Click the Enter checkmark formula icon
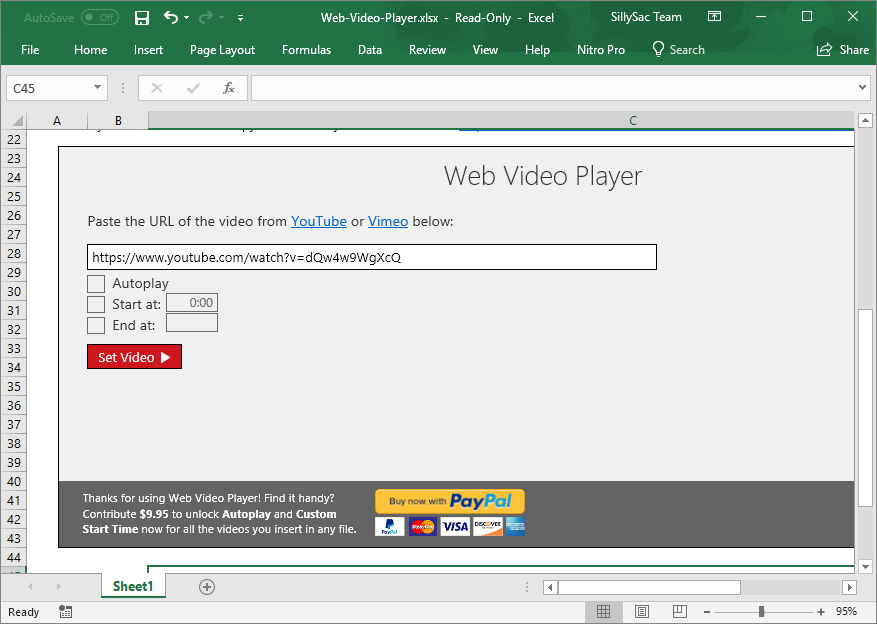This screenshot has height=624, width=877. pos(193,88)
